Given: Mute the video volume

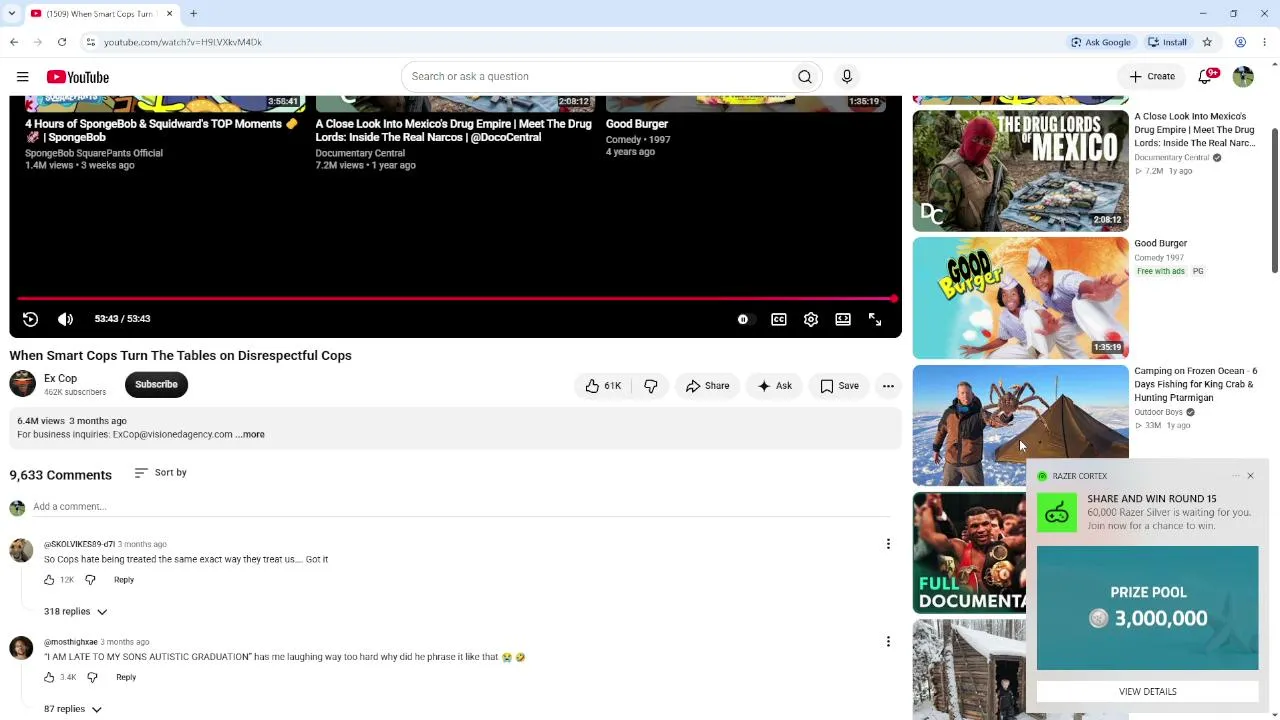Looking at the screenshot, I should coord(66,319).
